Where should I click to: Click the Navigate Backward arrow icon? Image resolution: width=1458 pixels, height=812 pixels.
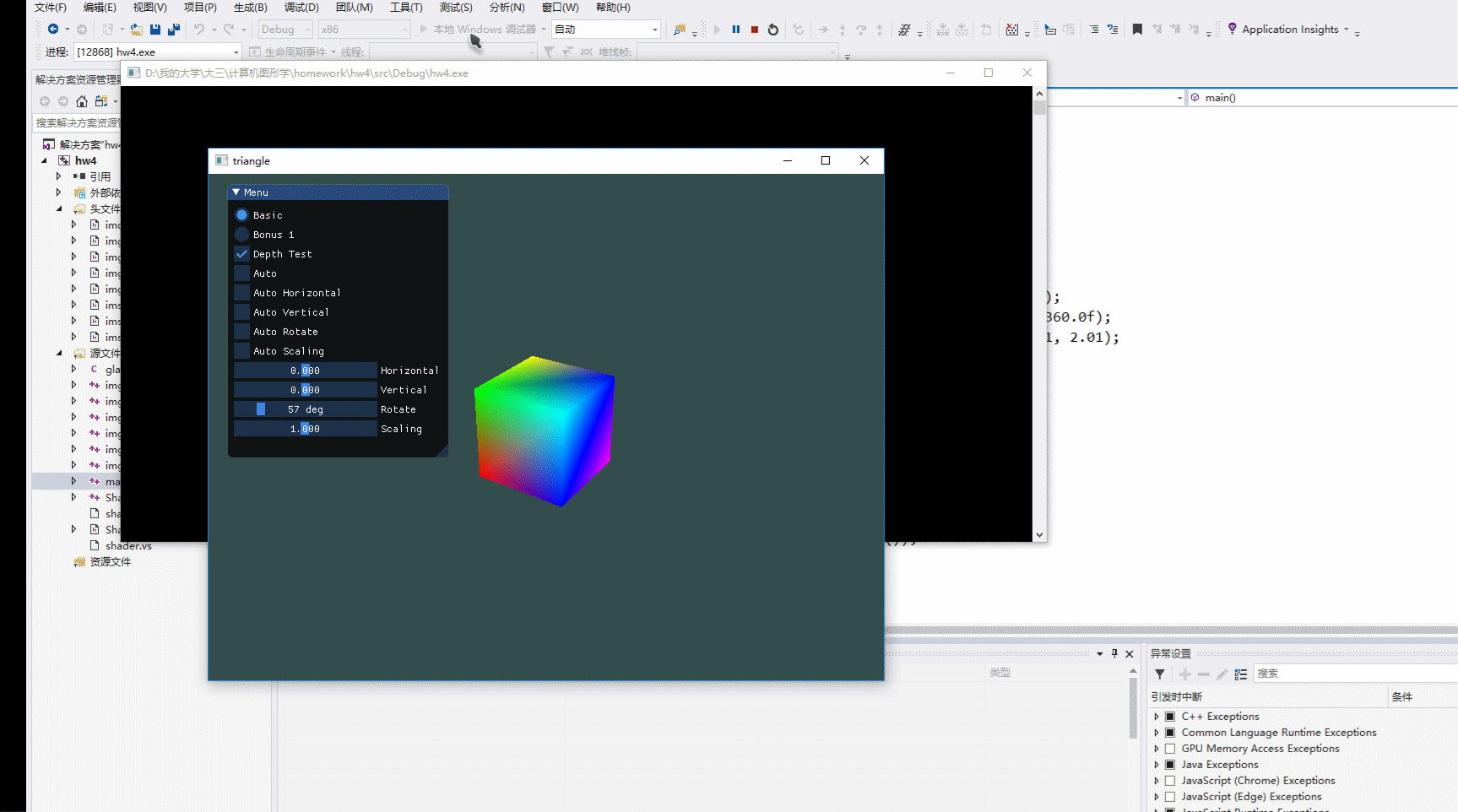point(52,30)
